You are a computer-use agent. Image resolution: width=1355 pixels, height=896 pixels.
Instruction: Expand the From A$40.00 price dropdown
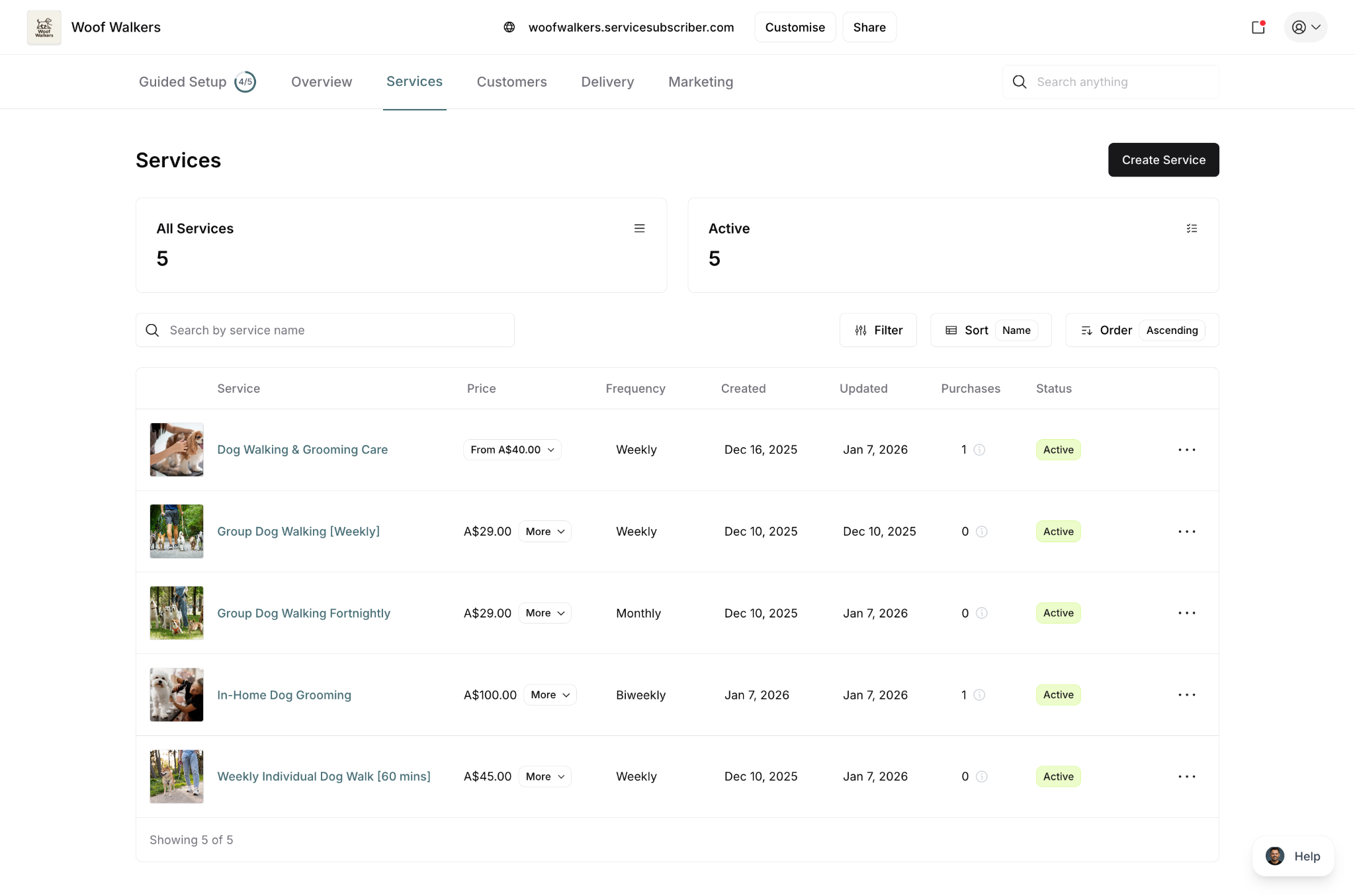512,450
